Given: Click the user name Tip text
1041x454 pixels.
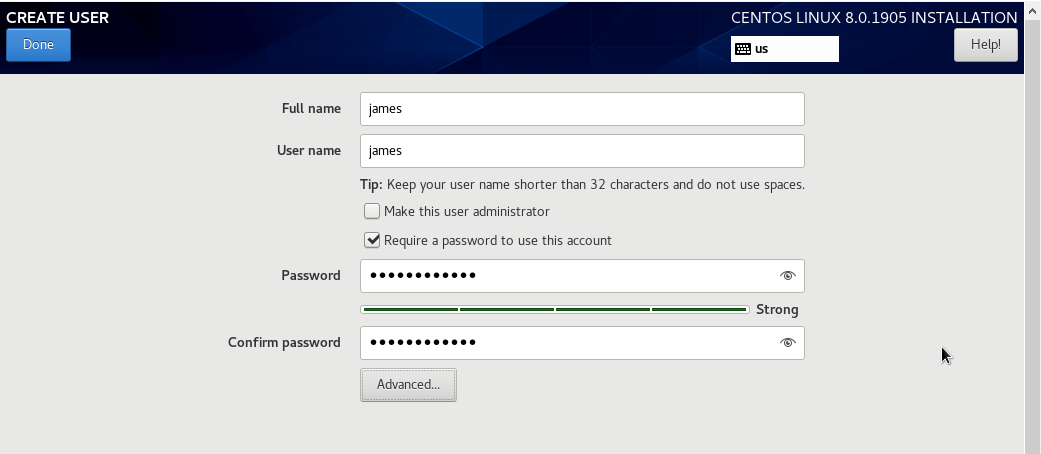Looking at the screenshot, I should coord(582,185).
